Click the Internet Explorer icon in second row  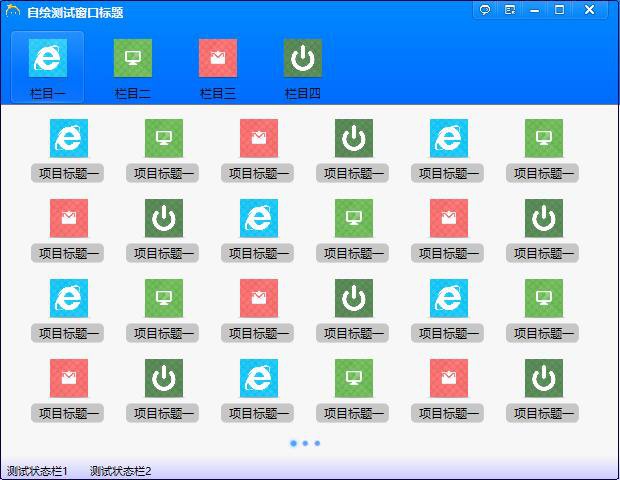[x=259, y=218]
